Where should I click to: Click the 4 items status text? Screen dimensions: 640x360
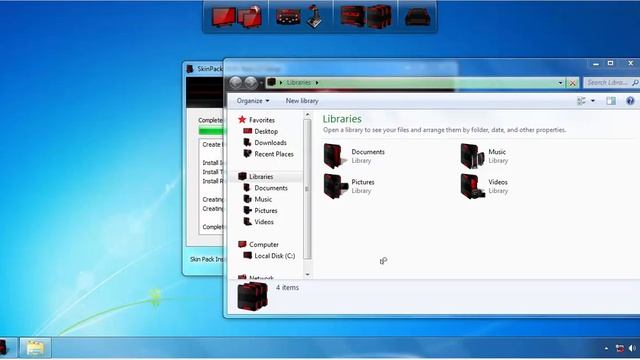[287, 288]
